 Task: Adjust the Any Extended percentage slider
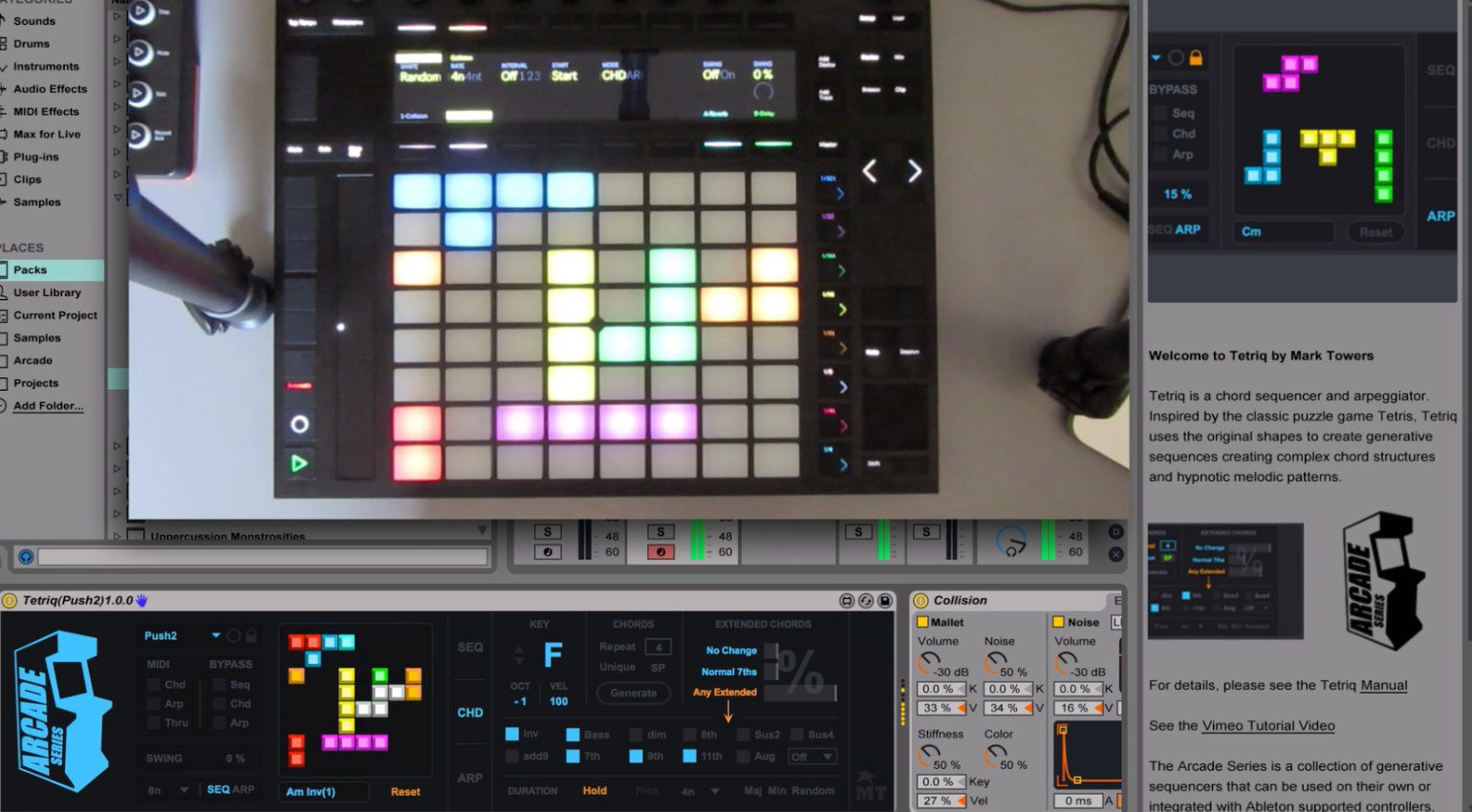[801, 693]
